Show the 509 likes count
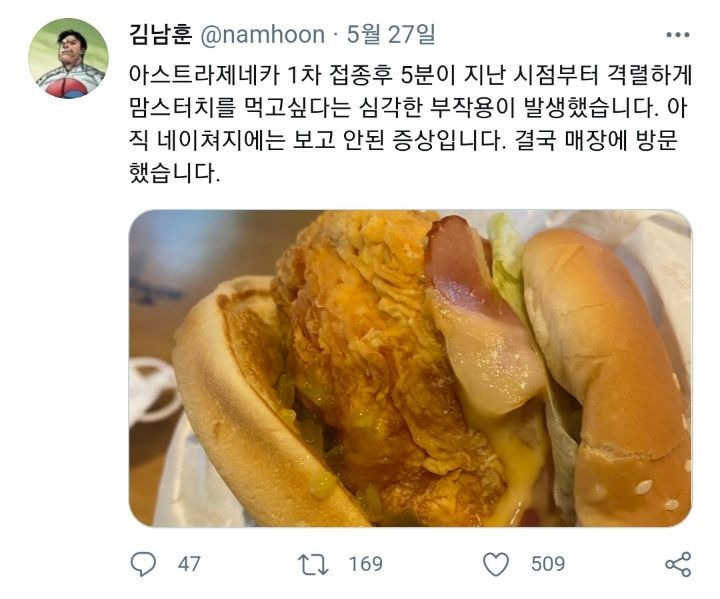 point(548,564)
